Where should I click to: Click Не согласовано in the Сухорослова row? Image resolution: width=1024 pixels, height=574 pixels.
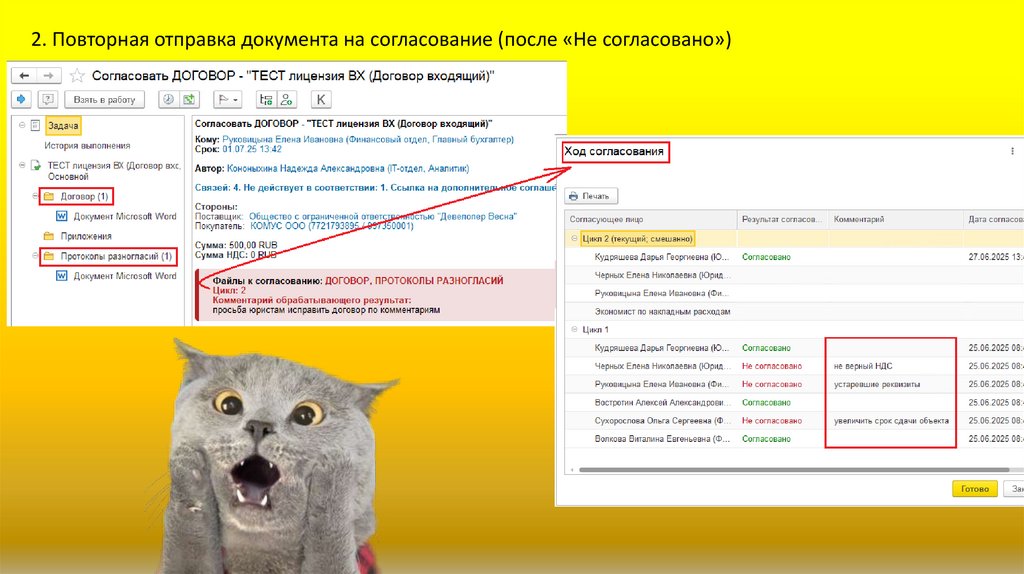pos(771,421)
